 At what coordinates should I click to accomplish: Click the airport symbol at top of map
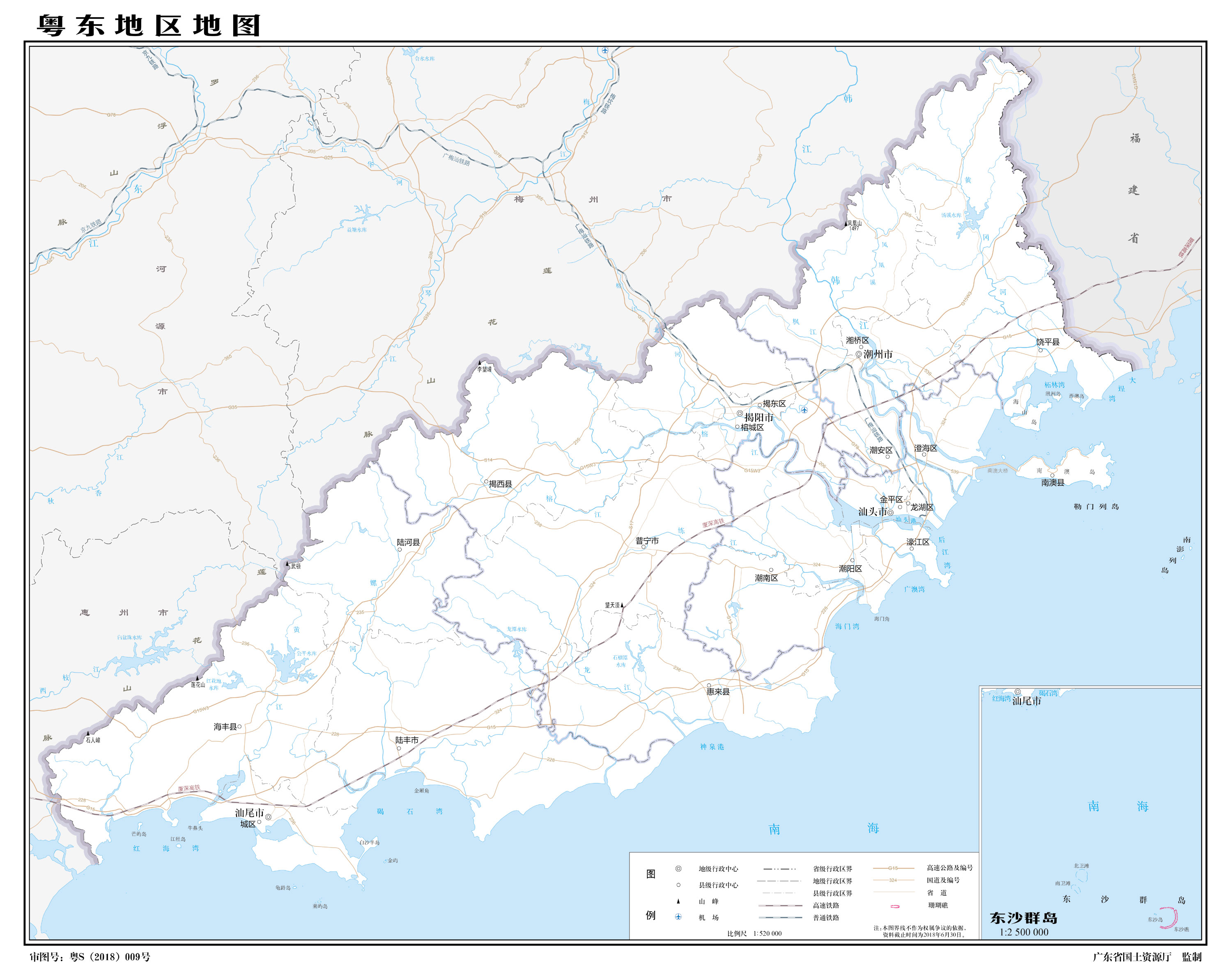[x=605, y=51]
